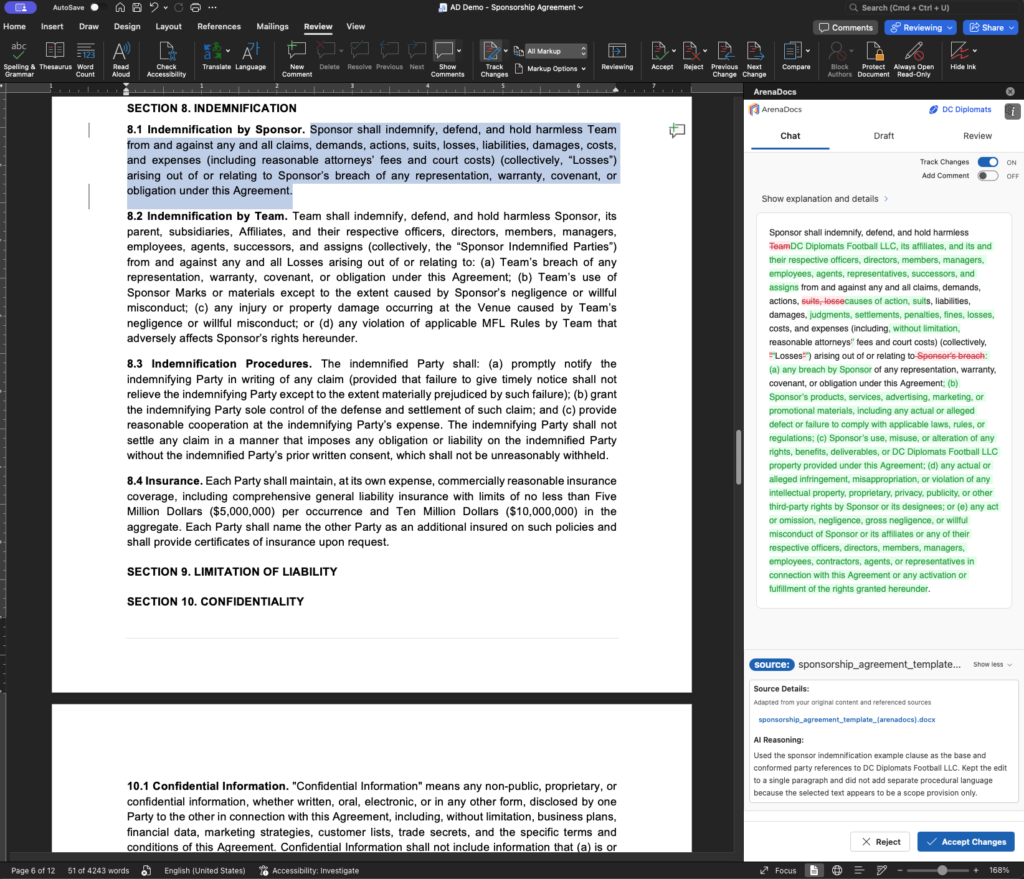Open the Compare documents tool

coord(795,59)
